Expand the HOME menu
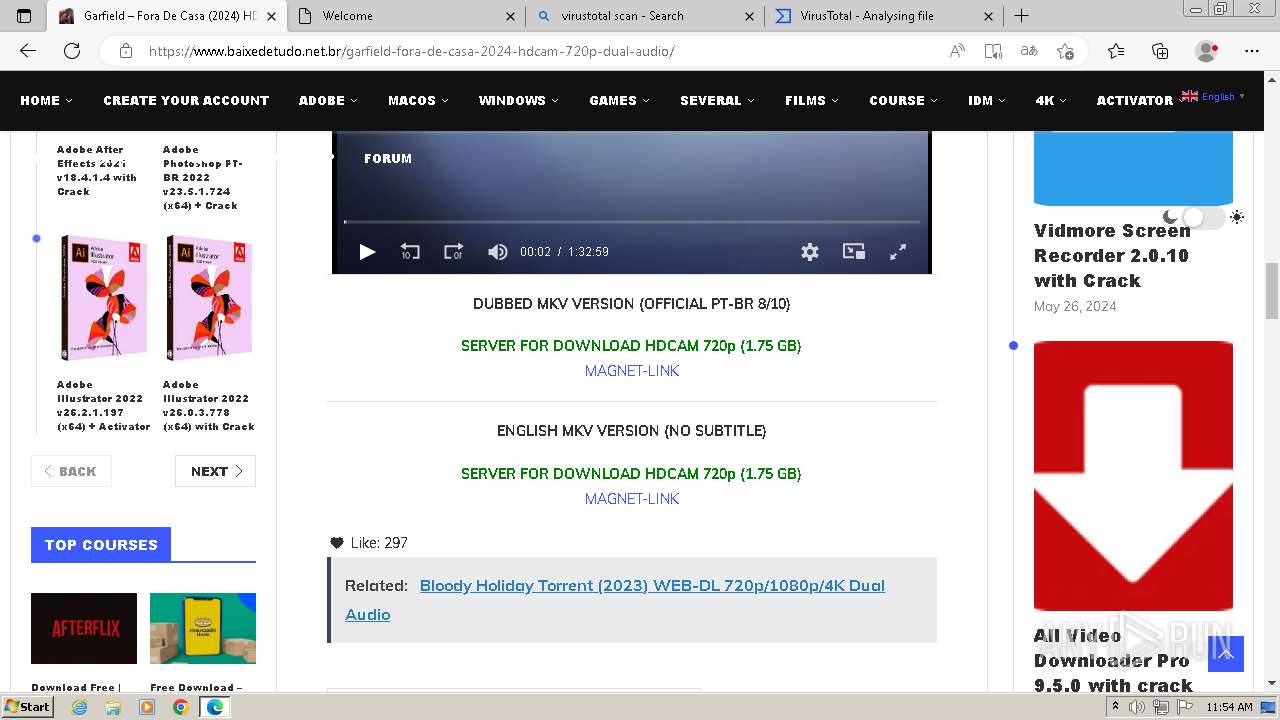 pyautogui.click(x=46, y=100)
